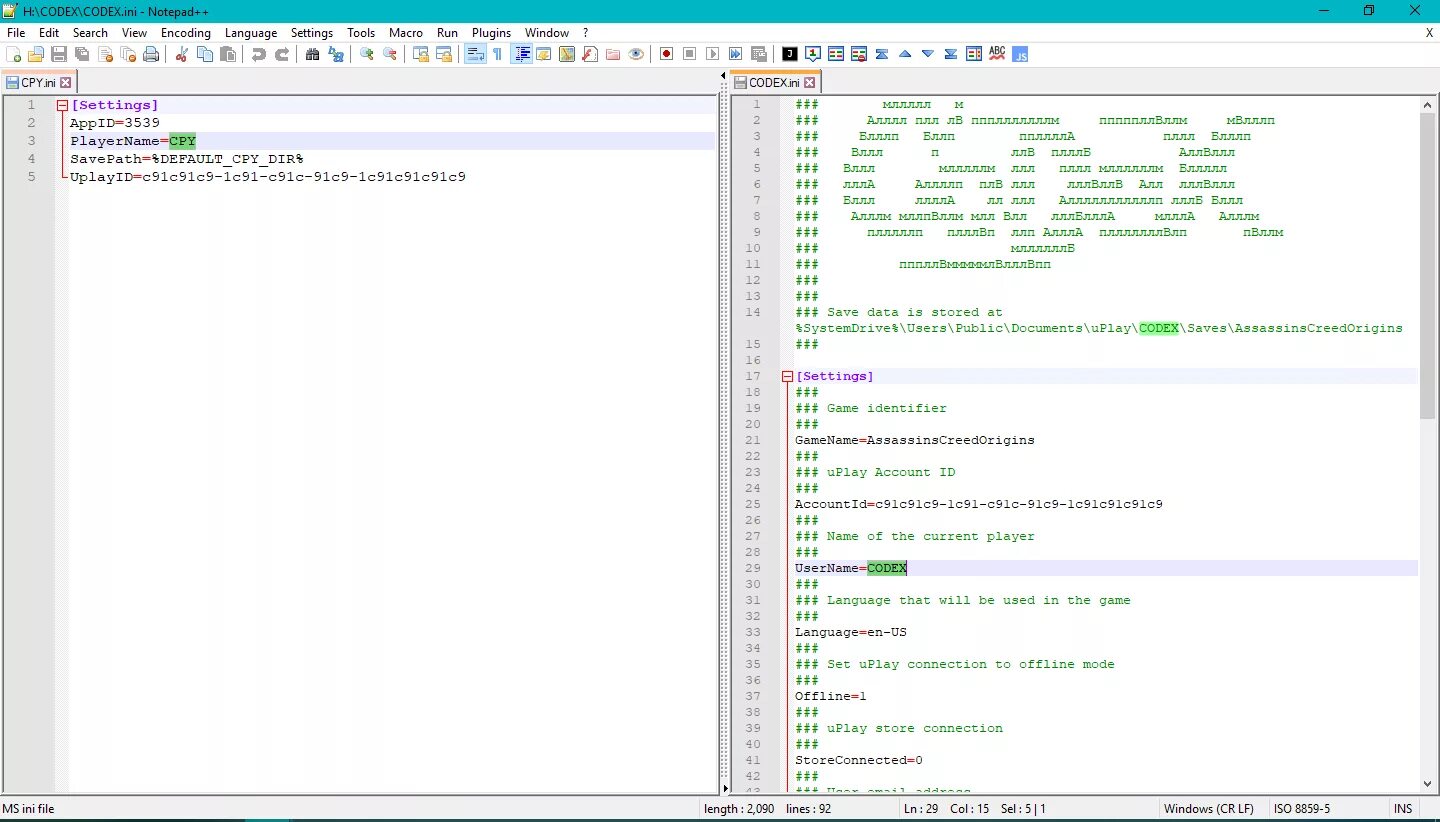Open Replace with the find-replace icon
The width and height of the screenshot is (1440, 822).
pyautogui.click(x=336, y=54)
